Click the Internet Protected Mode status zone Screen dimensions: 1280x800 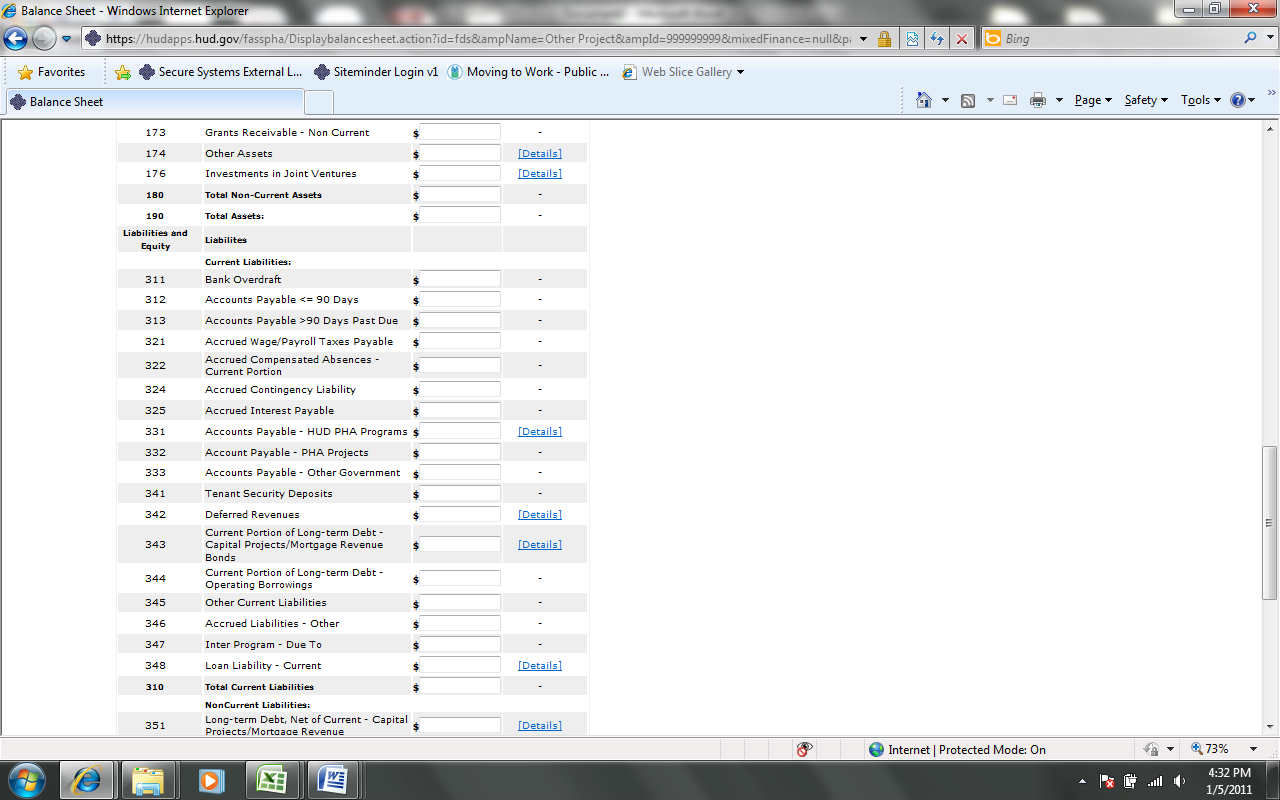coord(957,749)
